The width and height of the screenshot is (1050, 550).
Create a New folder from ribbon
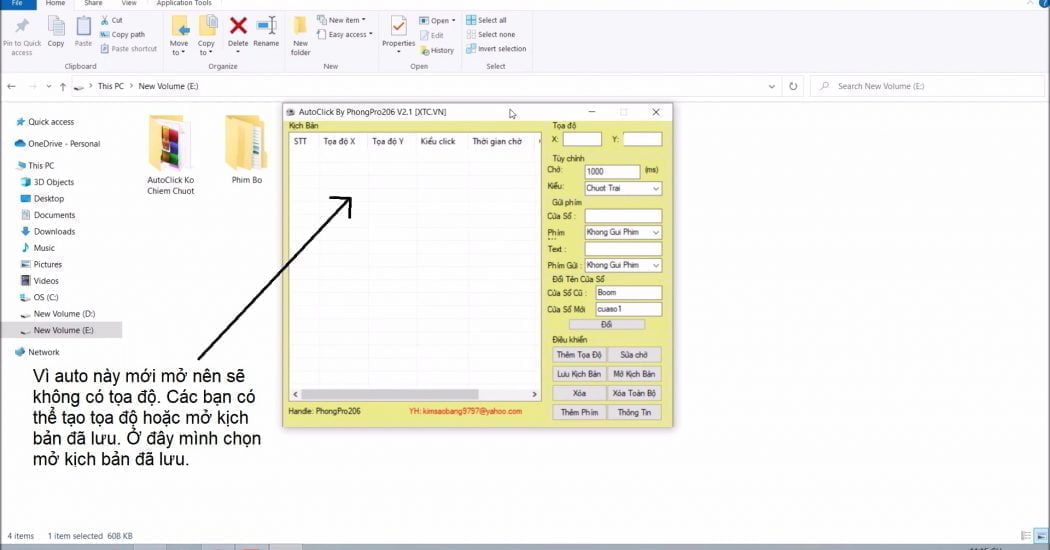301,36
